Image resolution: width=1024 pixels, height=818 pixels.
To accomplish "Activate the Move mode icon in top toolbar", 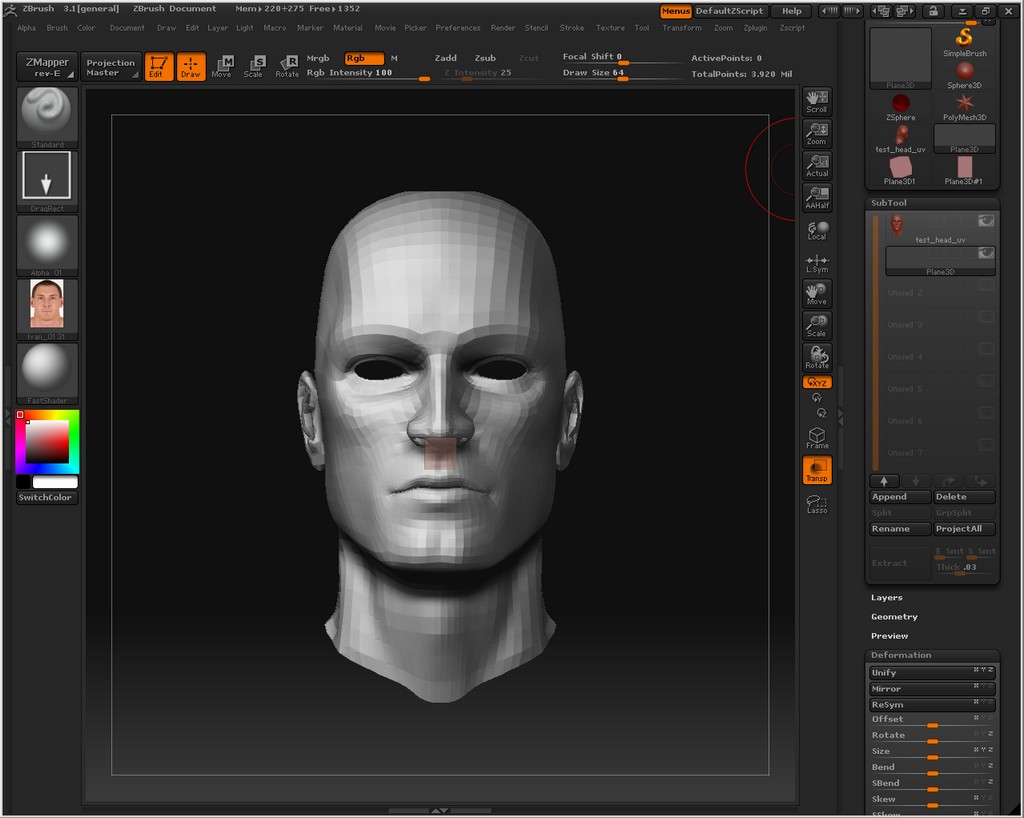I will click(222, 66).
